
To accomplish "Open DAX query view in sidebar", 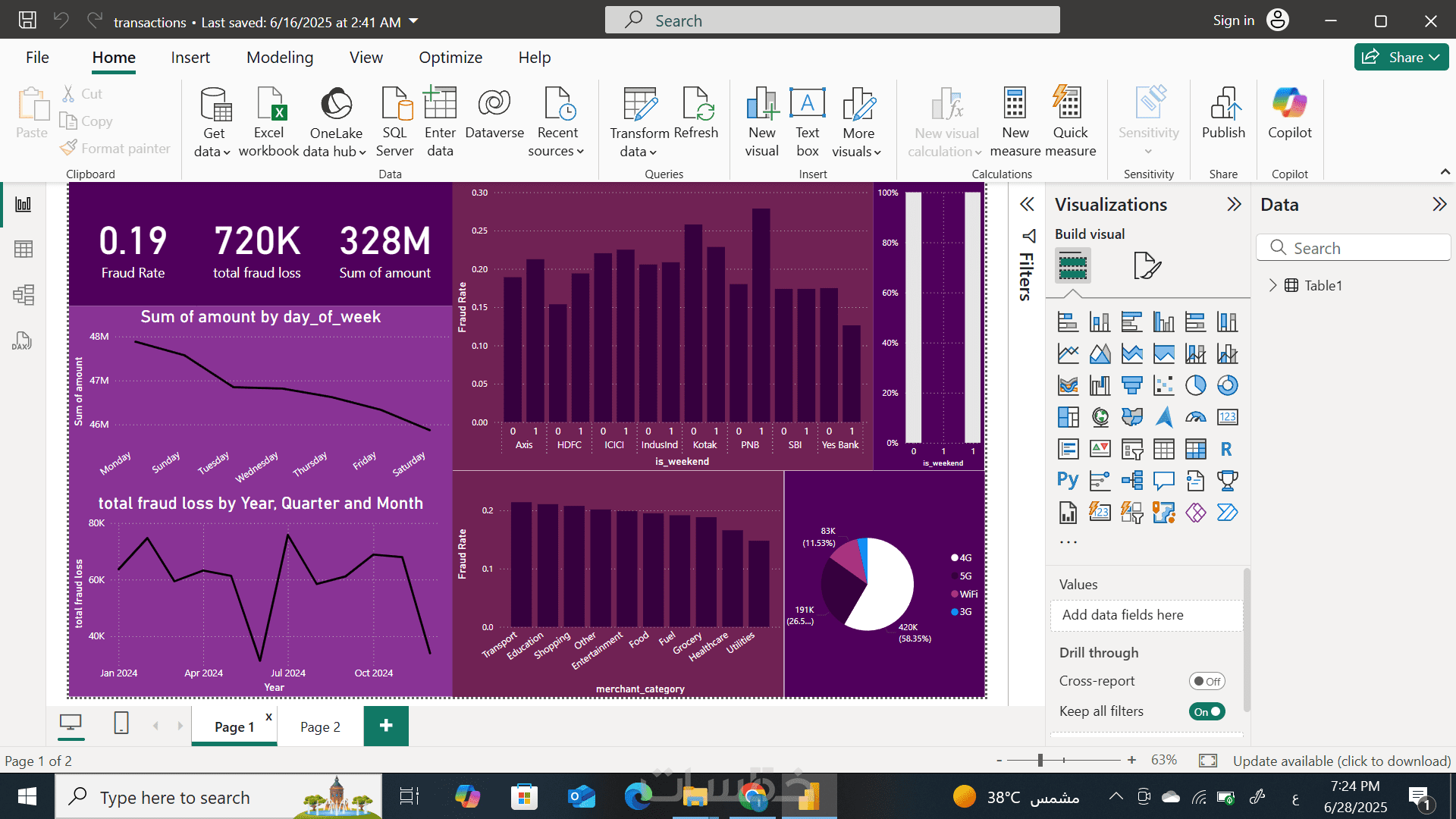I will point(22,341).
